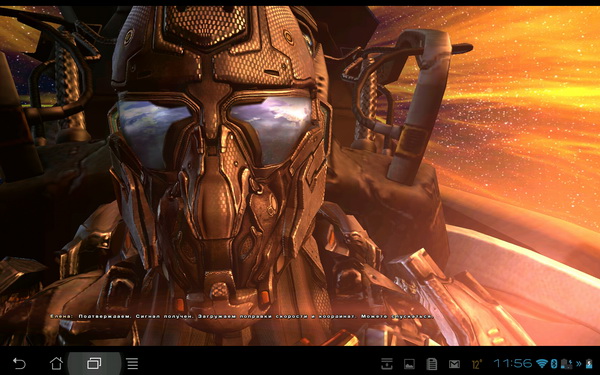Tap the Android back arrow button

point(19,363)
